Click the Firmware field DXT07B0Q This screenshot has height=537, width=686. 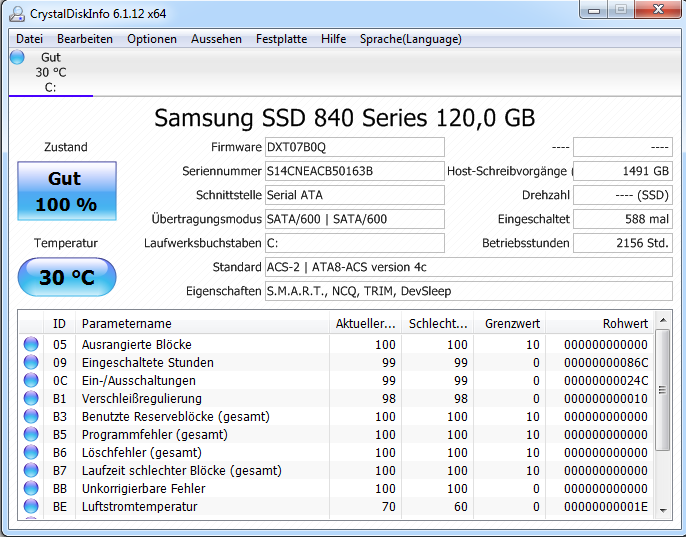355,147
